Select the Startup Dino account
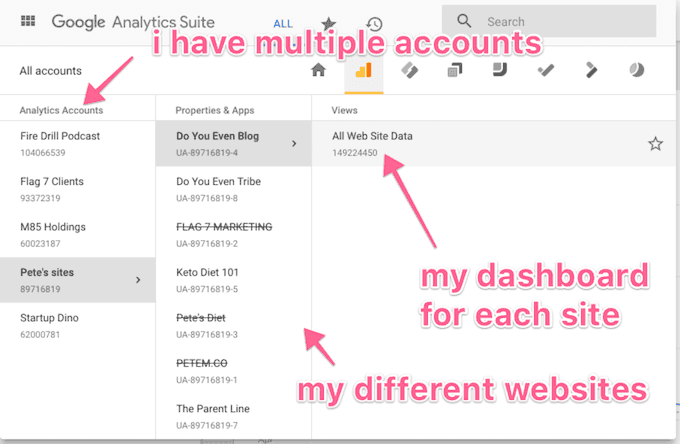This screenshot has width=680, height=444. coord(78,326)
